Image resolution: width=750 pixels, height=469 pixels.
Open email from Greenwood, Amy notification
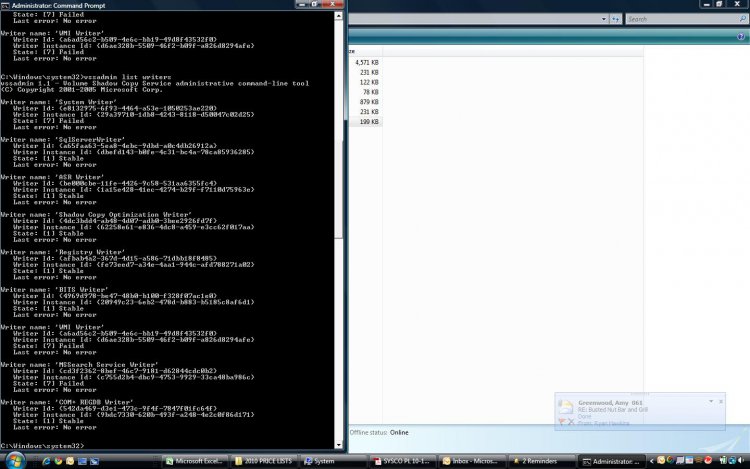click(x=610, y=403)
